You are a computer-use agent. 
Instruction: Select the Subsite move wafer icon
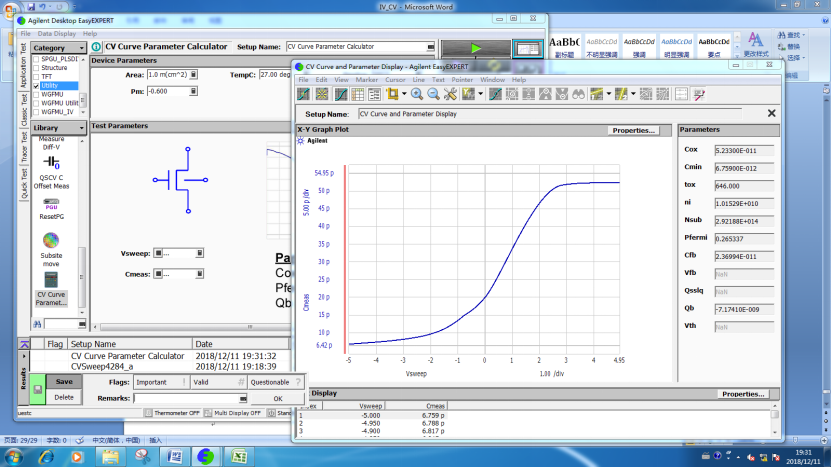pos(51,250)
